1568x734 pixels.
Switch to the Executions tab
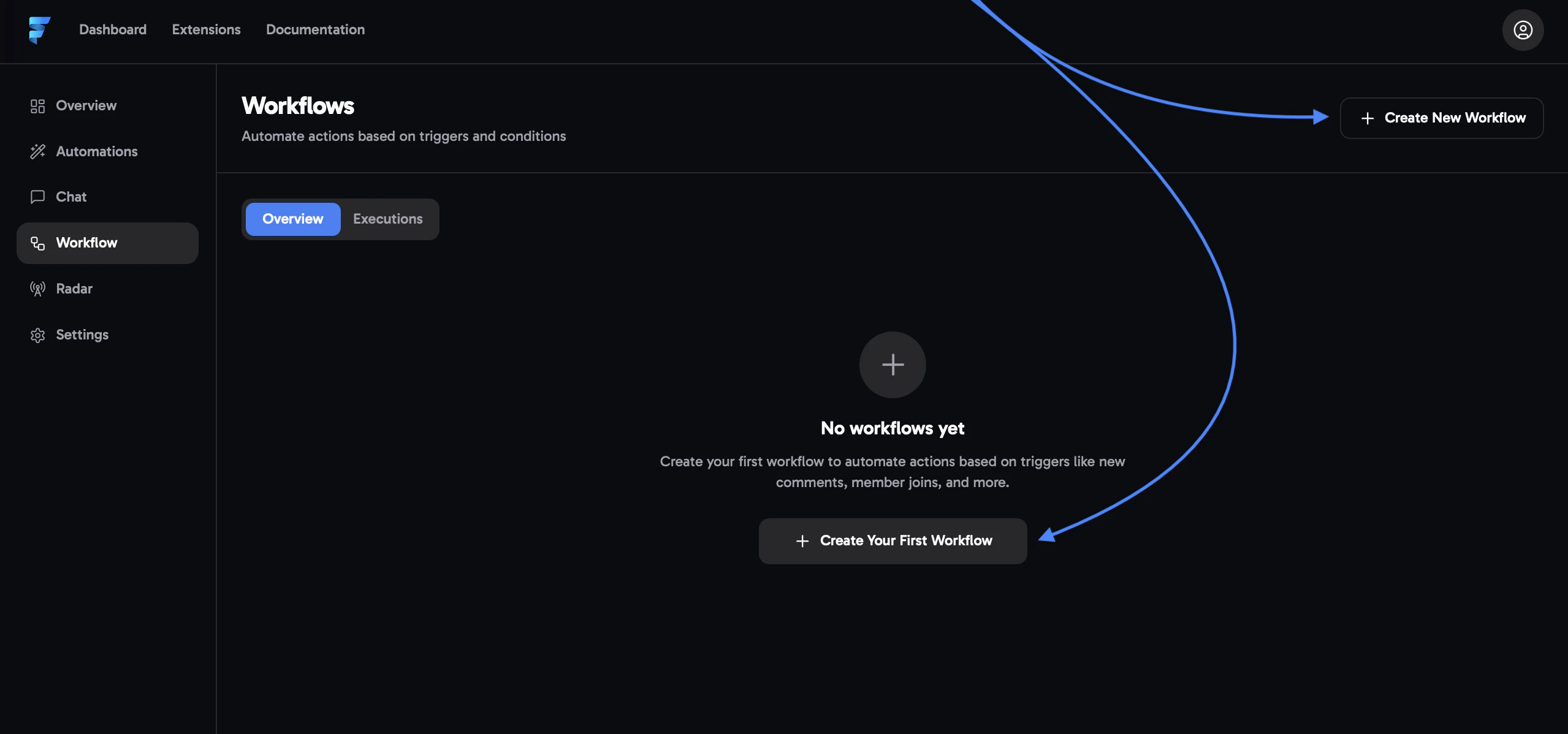tap(387, 219)
